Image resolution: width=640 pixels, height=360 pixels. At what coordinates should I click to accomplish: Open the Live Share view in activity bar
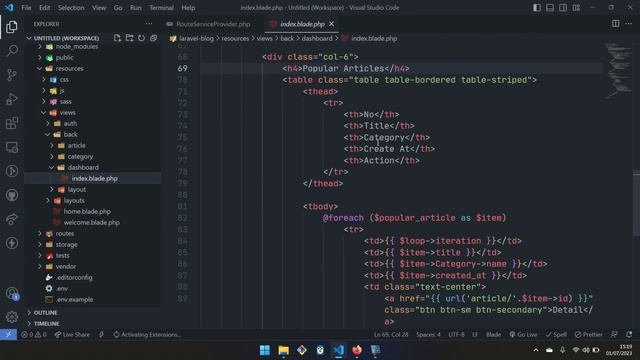point(12,219)
